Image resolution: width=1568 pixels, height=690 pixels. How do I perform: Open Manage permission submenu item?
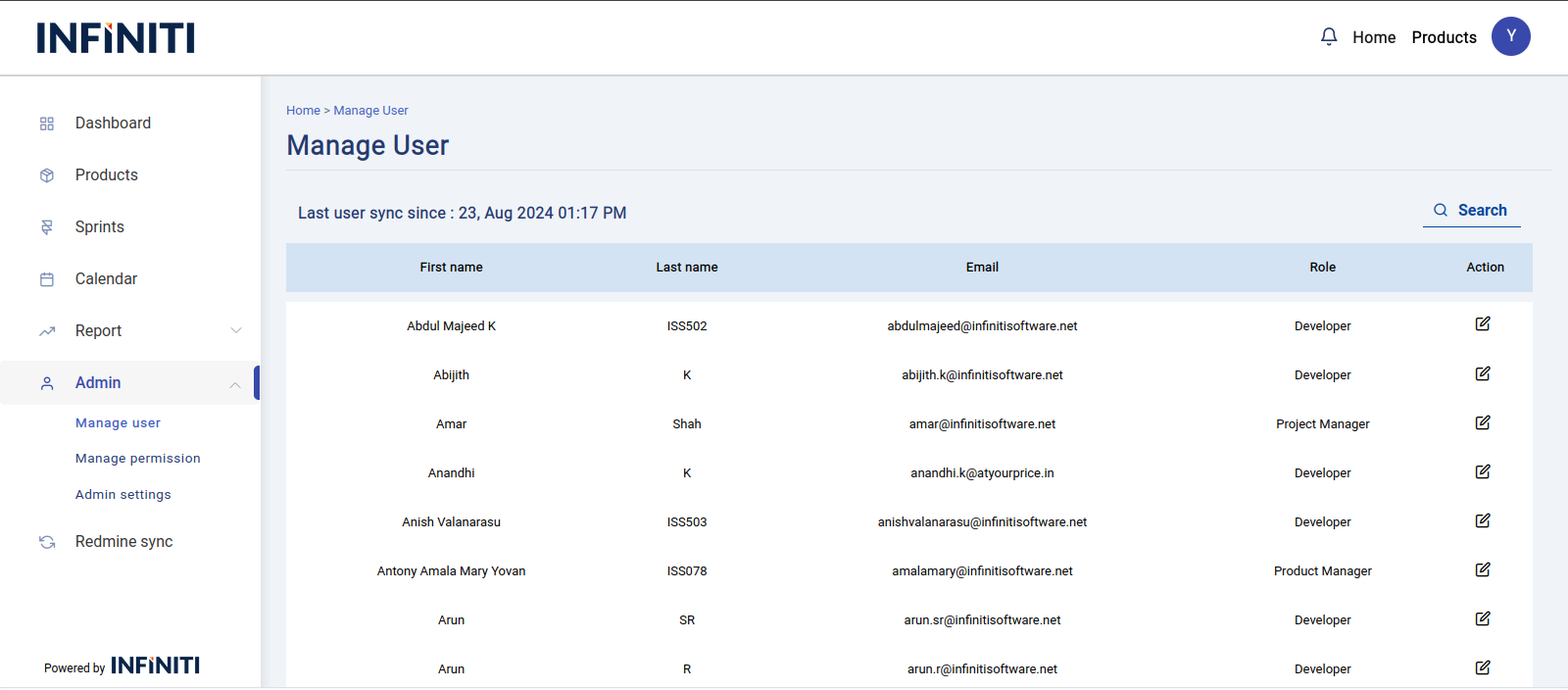coord(138,459)
